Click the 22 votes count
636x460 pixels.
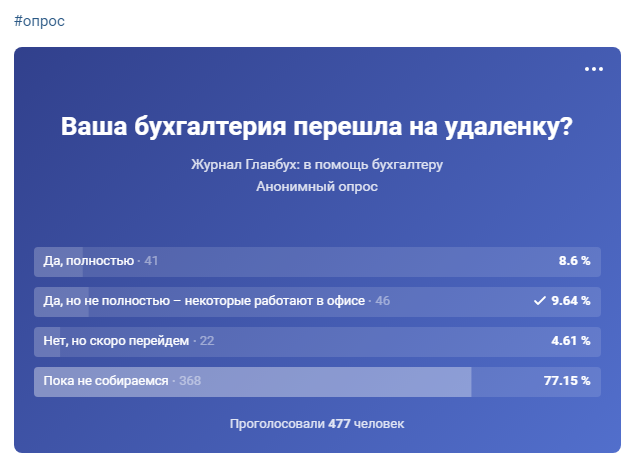coord(207,341)
